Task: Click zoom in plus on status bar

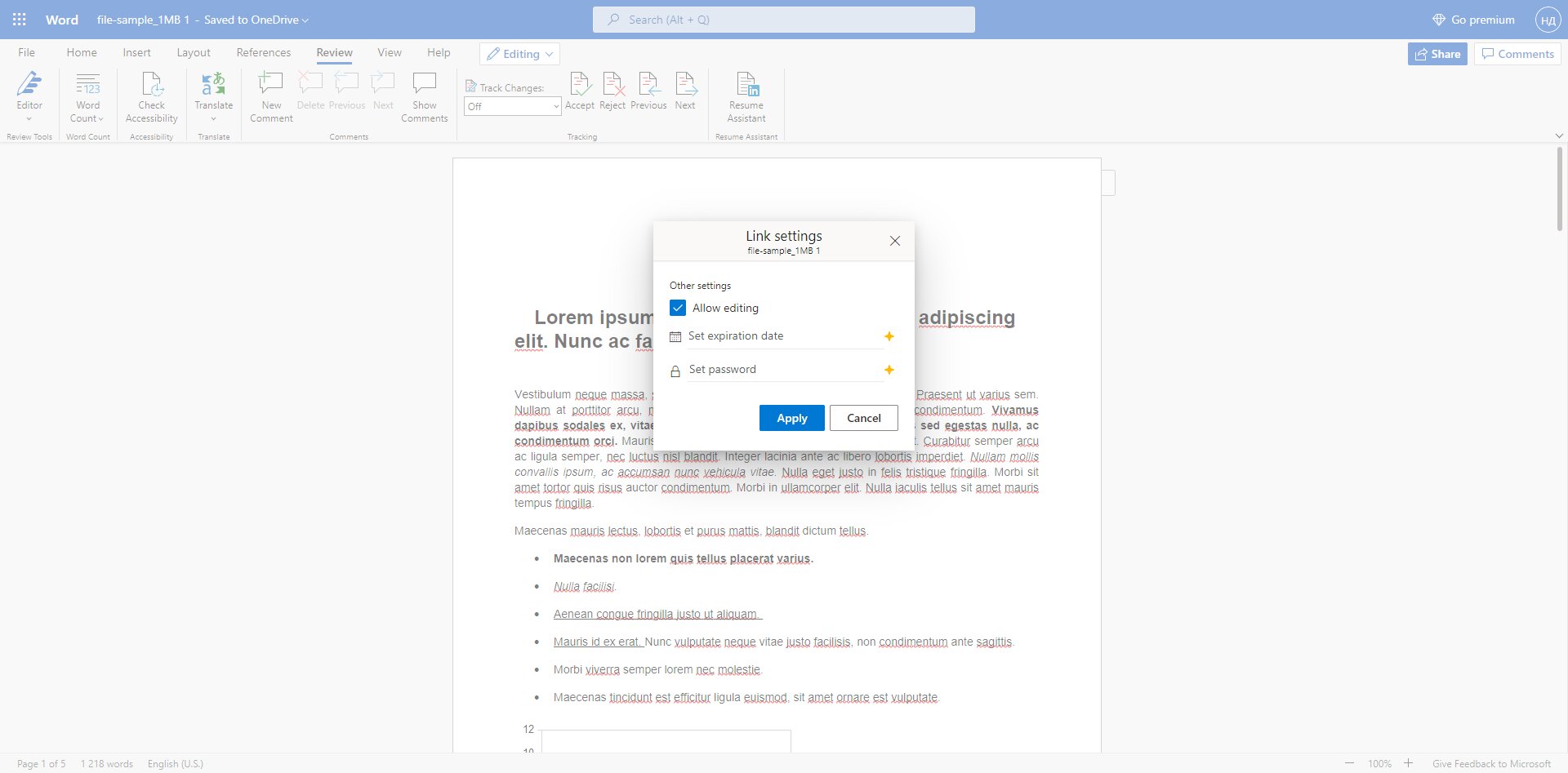Action: click(1408, 763)
